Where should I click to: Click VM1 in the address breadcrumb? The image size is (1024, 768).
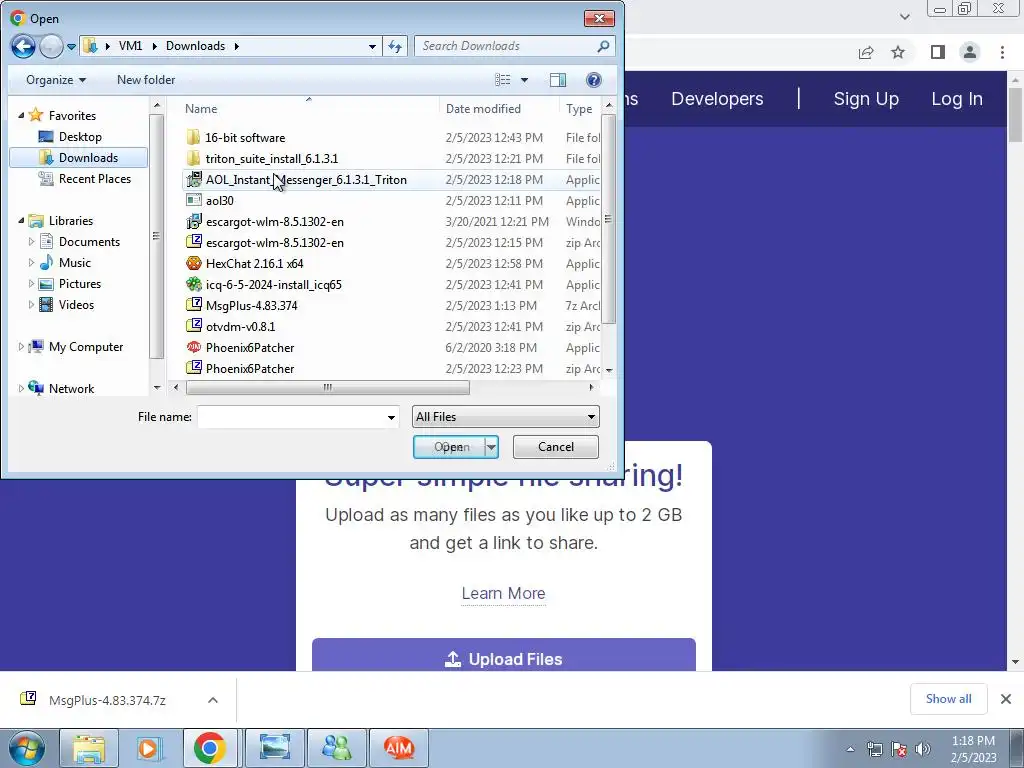click(x=131, y=46)
